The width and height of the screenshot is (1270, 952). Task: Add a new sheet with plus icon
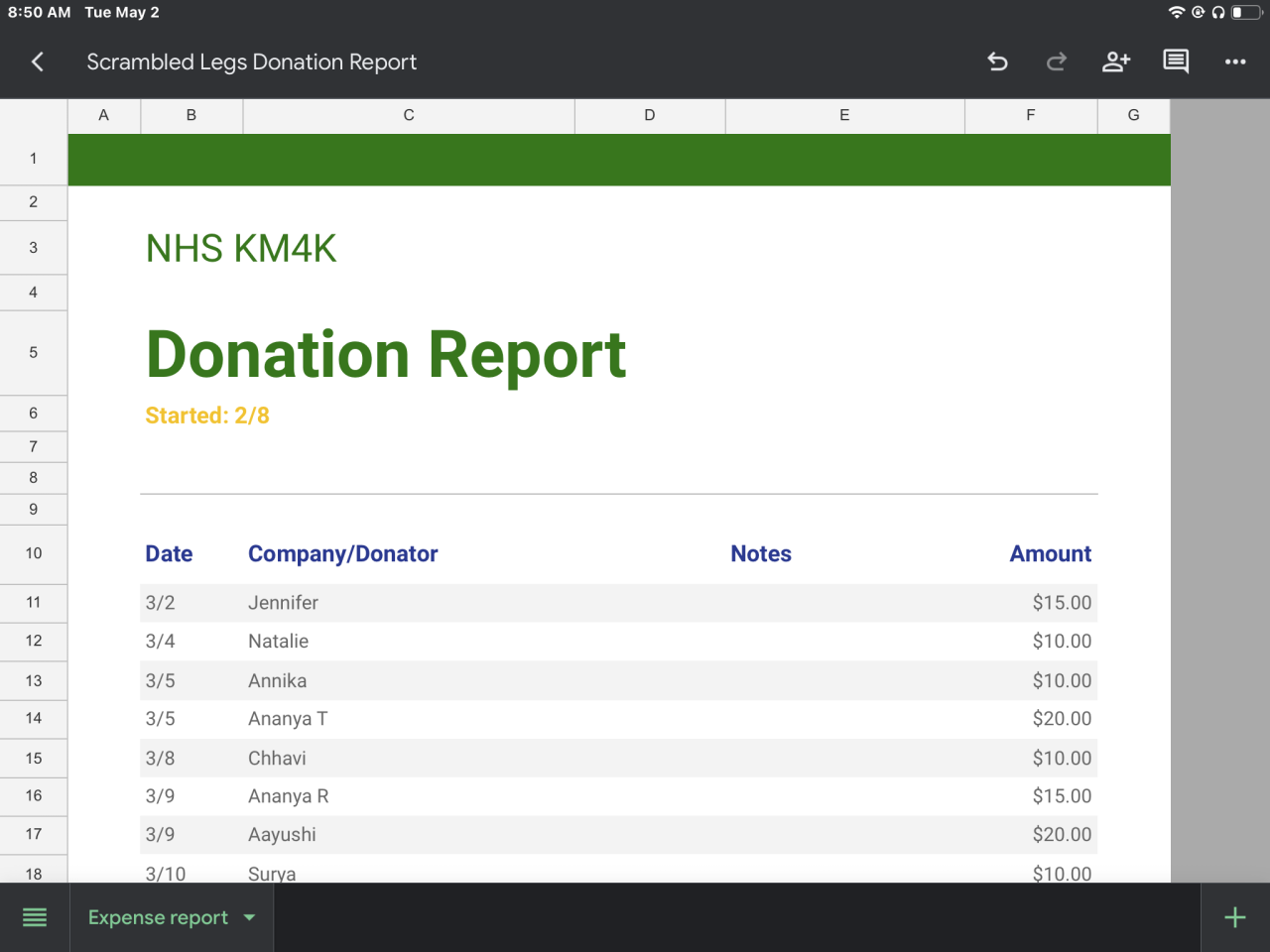click(x=1235, y=917)
